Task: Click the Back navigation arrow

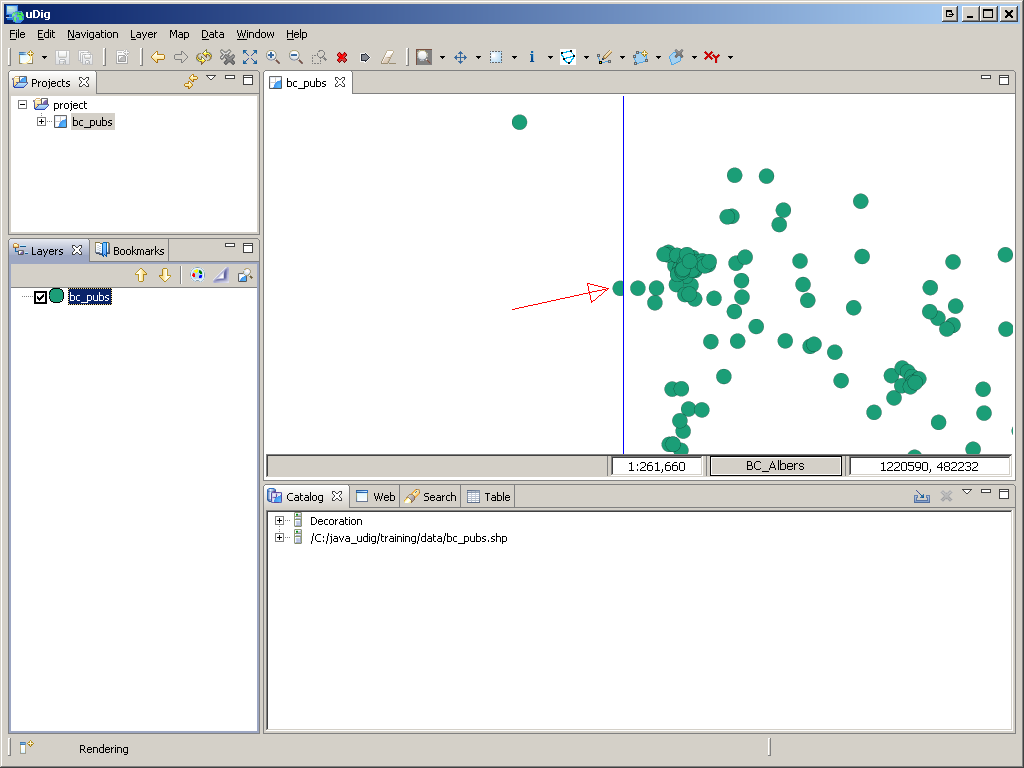Action: [158, 58]
